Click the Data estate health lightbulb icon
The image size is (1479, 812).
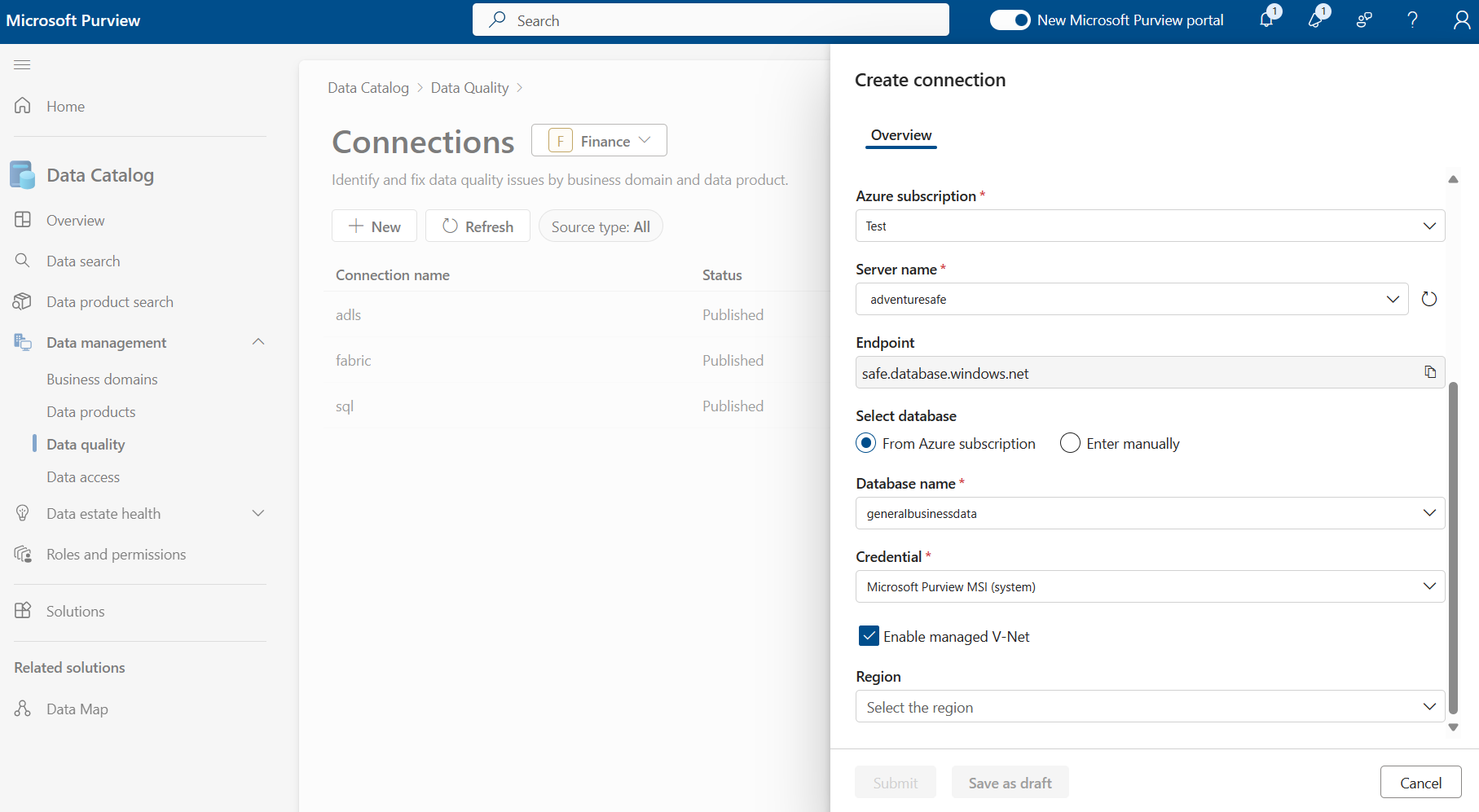(x=23, y=513)
